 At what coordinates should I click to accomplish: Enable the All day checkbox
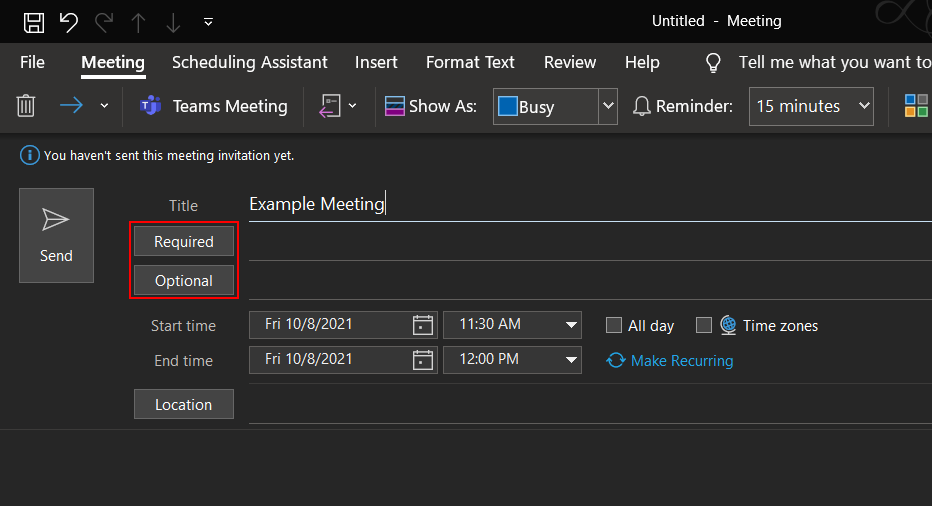(614, 325)
